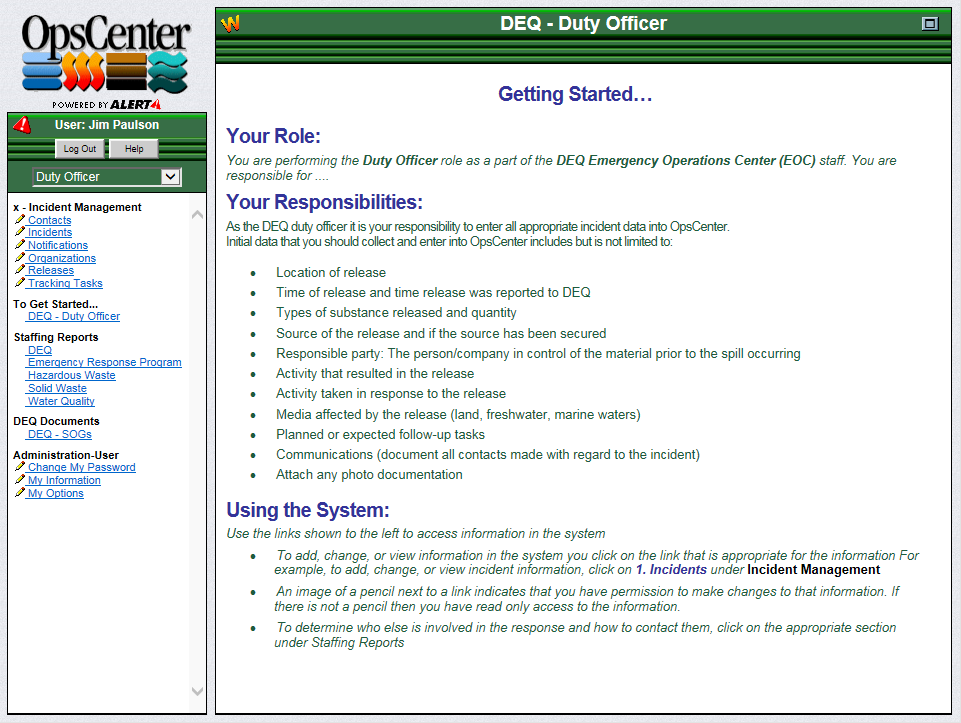Image resolution: width=961 pixels, height=723 pixels.
Task: Go to DEQ - Duty Officer page
Action: [73, 316]
